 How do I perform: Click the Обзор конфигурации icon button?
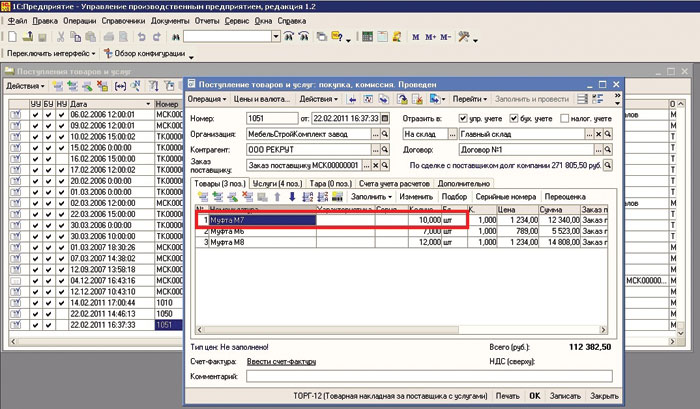click(x=145, y=54)
